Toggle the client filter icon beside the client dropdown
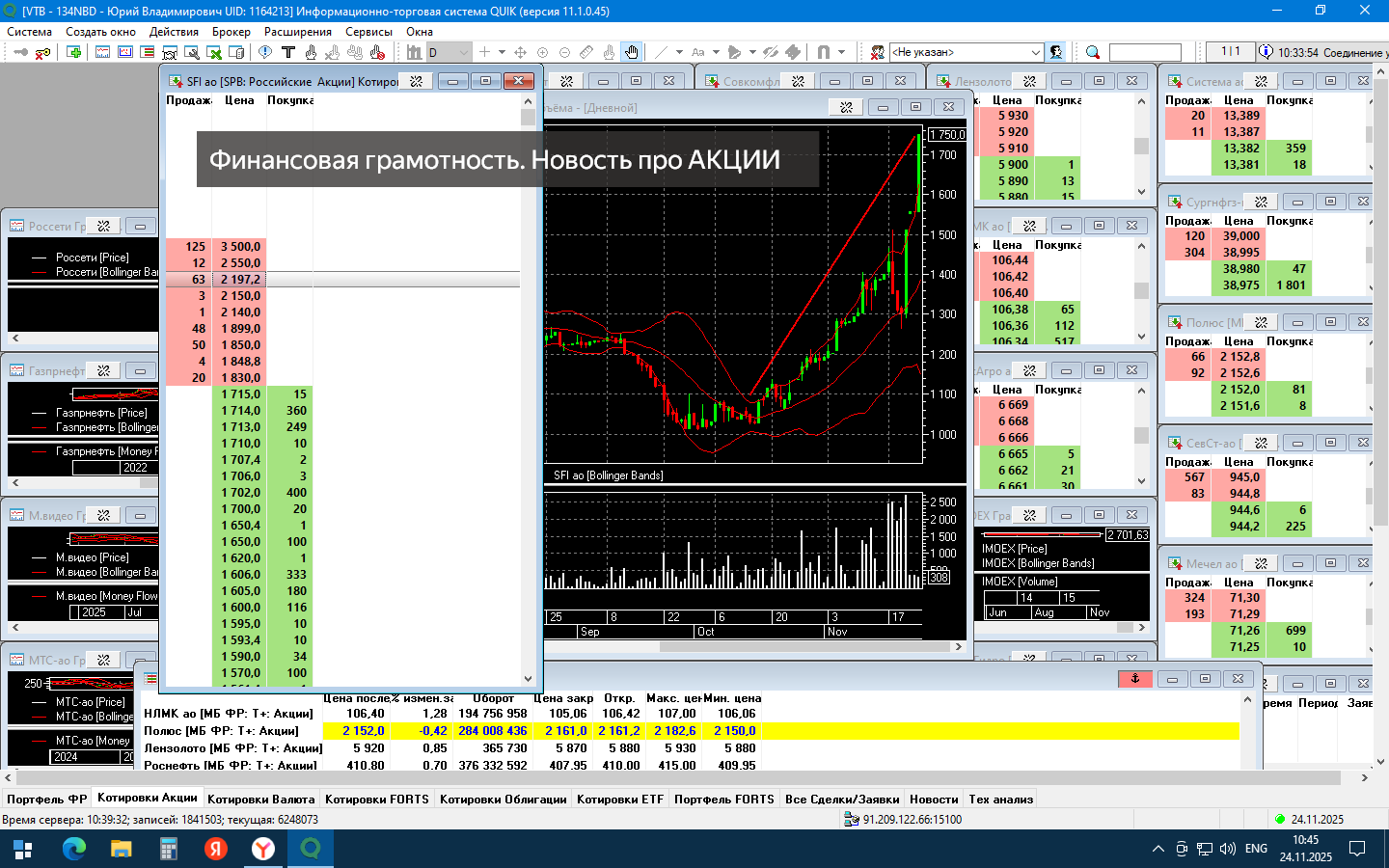The image size is (1389, 868). tap(1056, 52)
